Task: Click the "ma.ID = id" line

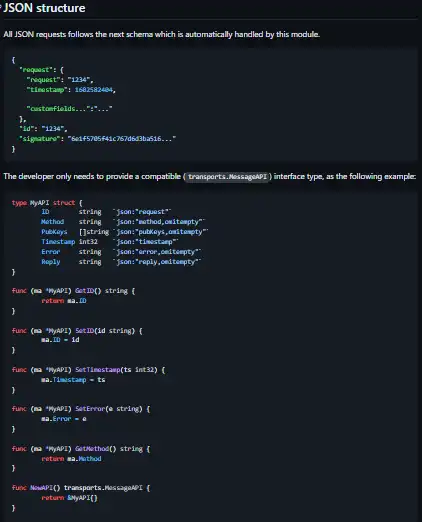Action: (60, 340)
